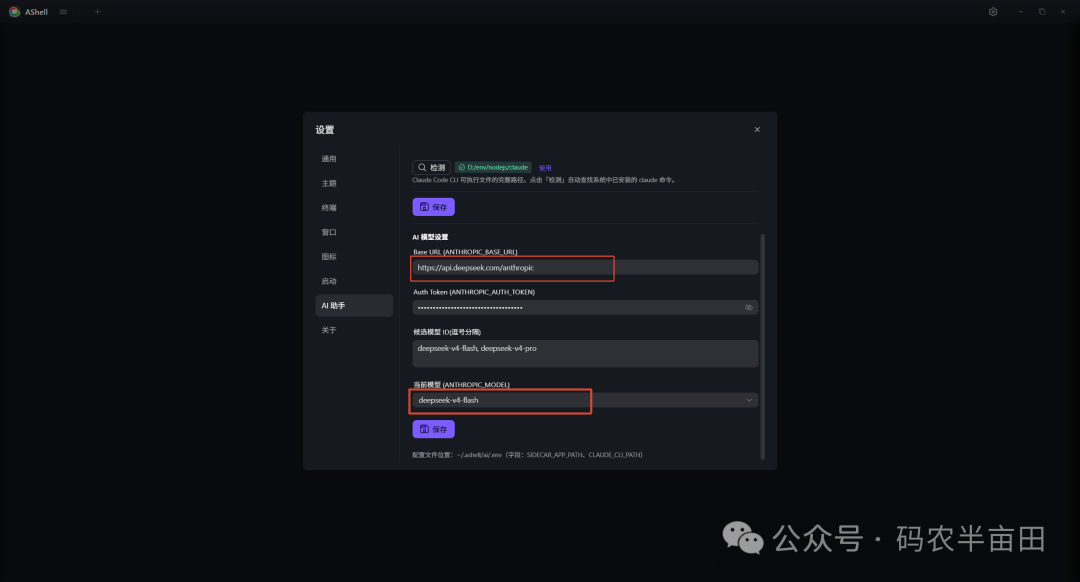Select the AI 助手 sidebar item
Viewport: 1080px width, 582px height.
pos(353,306)
